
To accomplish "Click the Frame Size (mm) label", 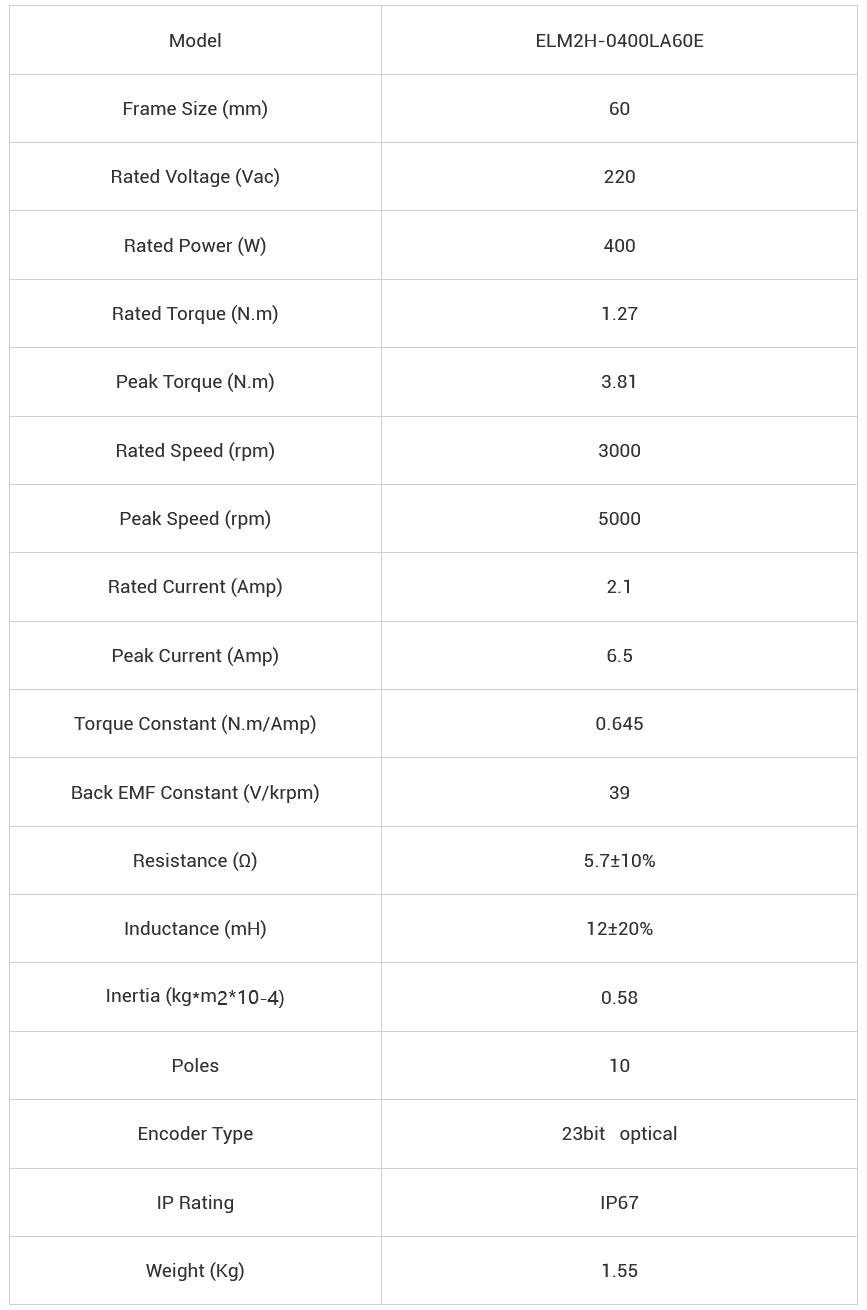I will click(195, 109).
